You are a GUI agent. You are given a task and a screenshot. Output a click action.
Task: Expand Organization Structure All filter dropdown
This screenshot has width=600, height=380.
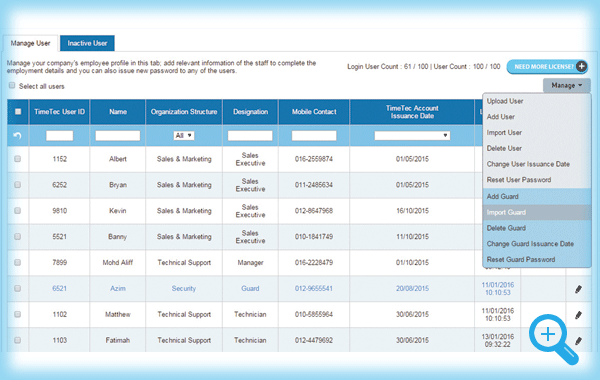pyautogui.click(x=184, y=135)
